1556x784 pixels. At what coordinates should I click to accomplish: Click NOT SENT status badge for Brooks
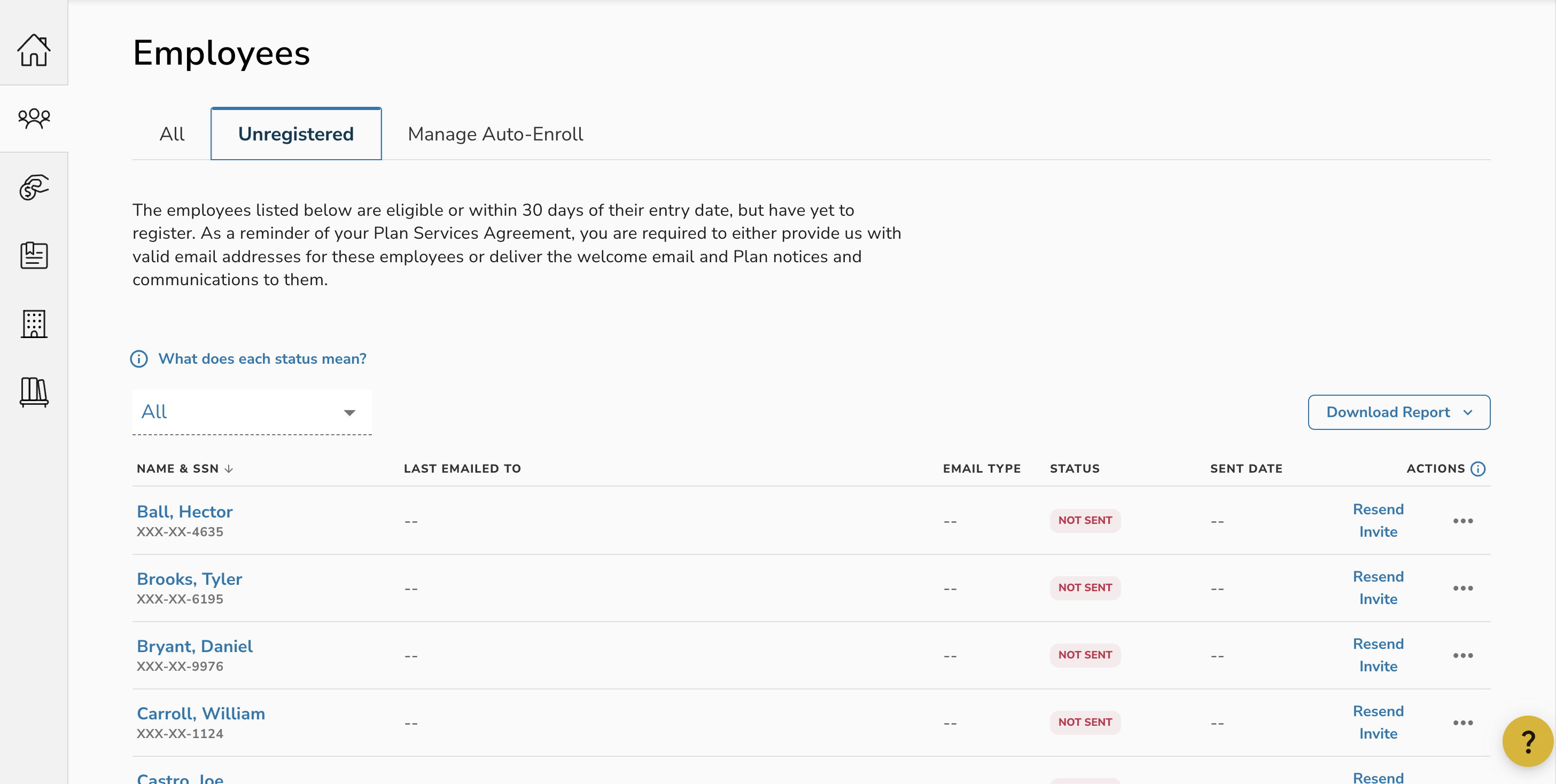tap(1084, 588)
